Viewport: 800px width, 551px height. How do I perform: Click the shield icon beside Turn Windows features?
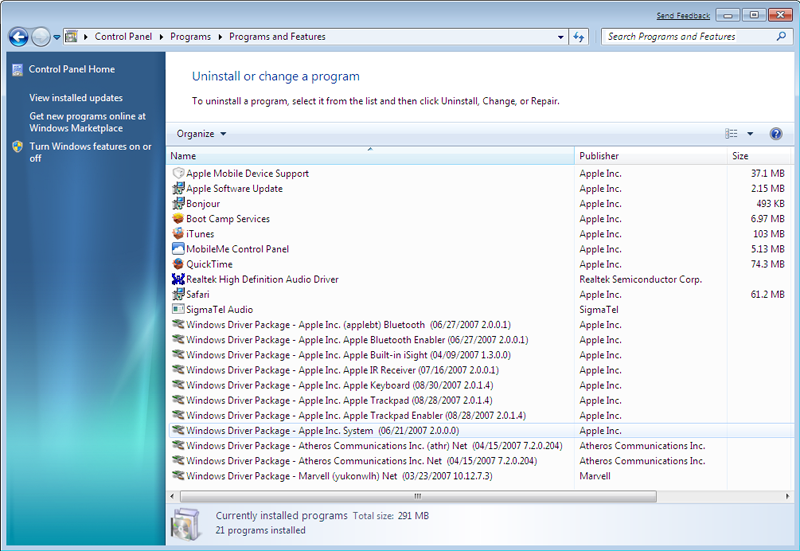tap(17, 147)
